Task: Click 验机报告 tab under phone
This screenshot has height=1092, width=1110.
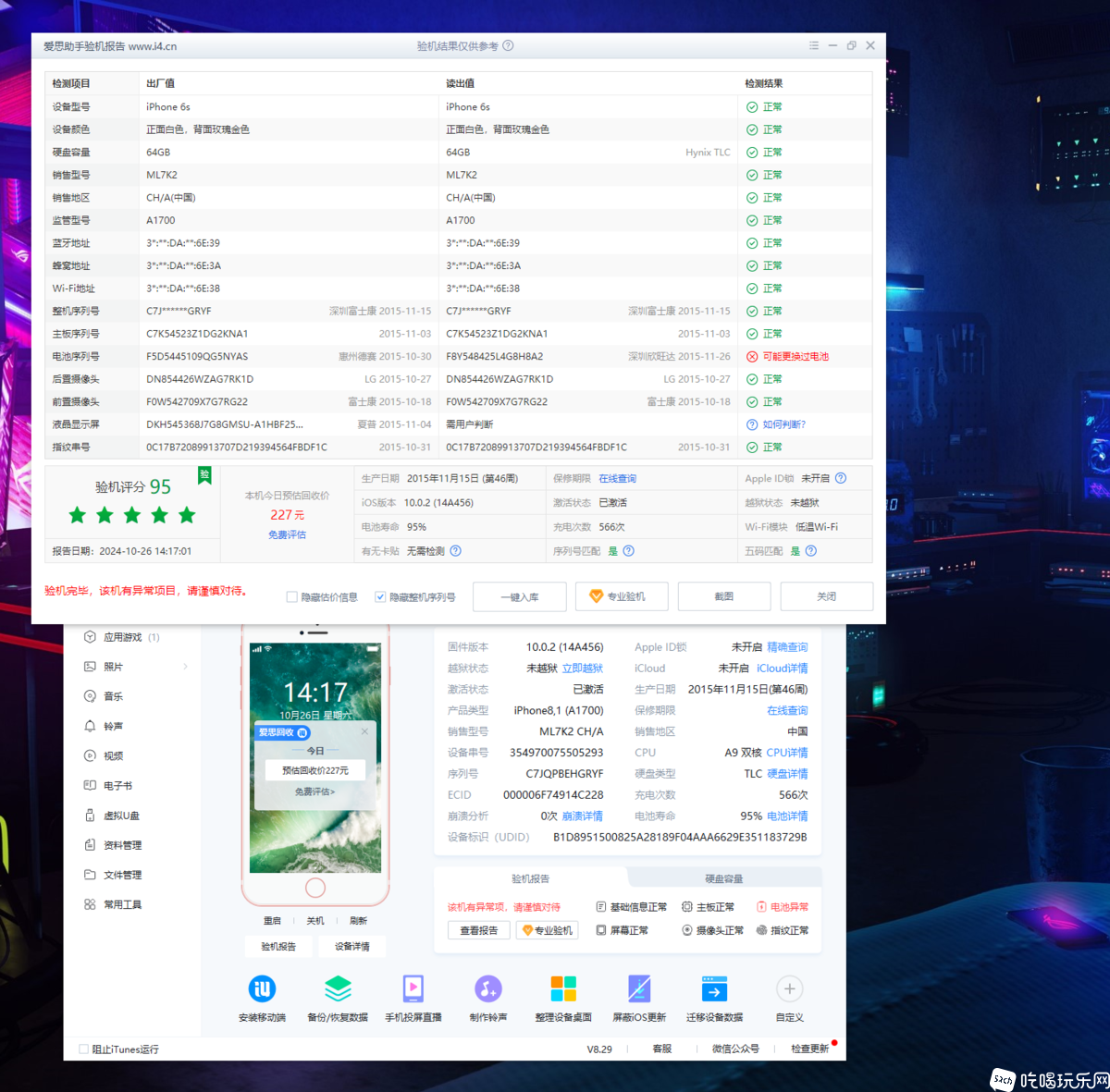Action: (x=278, y=947)
